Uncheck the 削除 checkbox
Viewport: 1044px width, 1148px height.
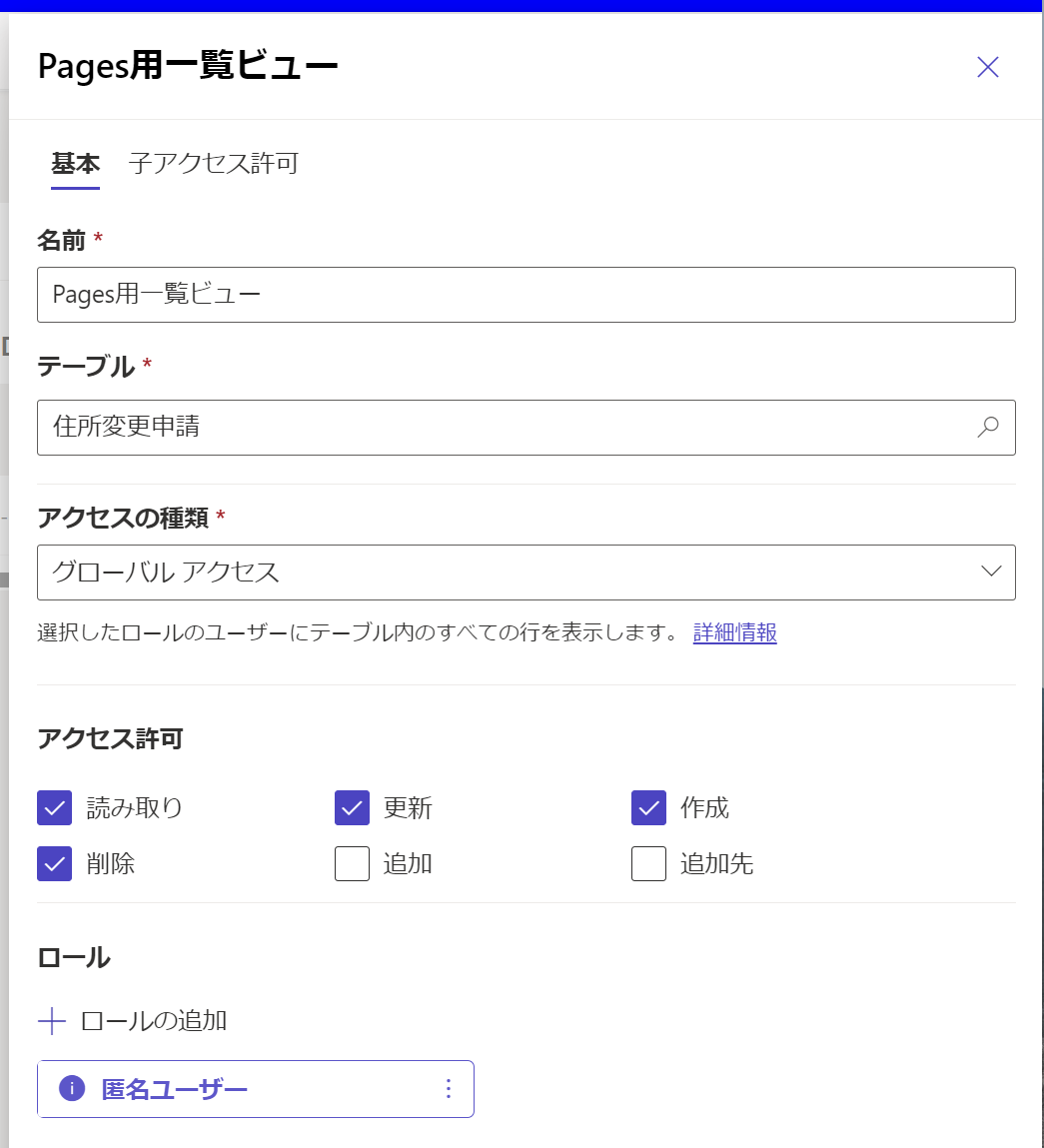[55, 863]
